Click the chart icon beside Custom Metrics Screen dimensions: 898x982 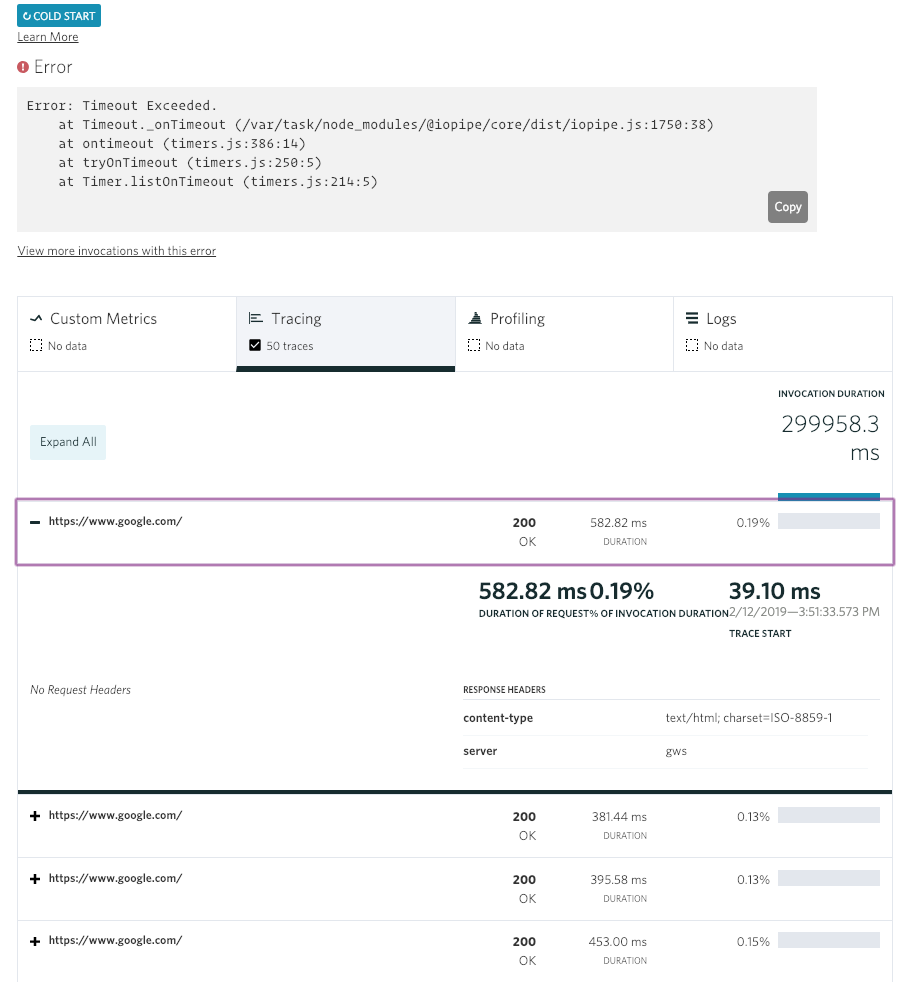click(x=35, y=318)
